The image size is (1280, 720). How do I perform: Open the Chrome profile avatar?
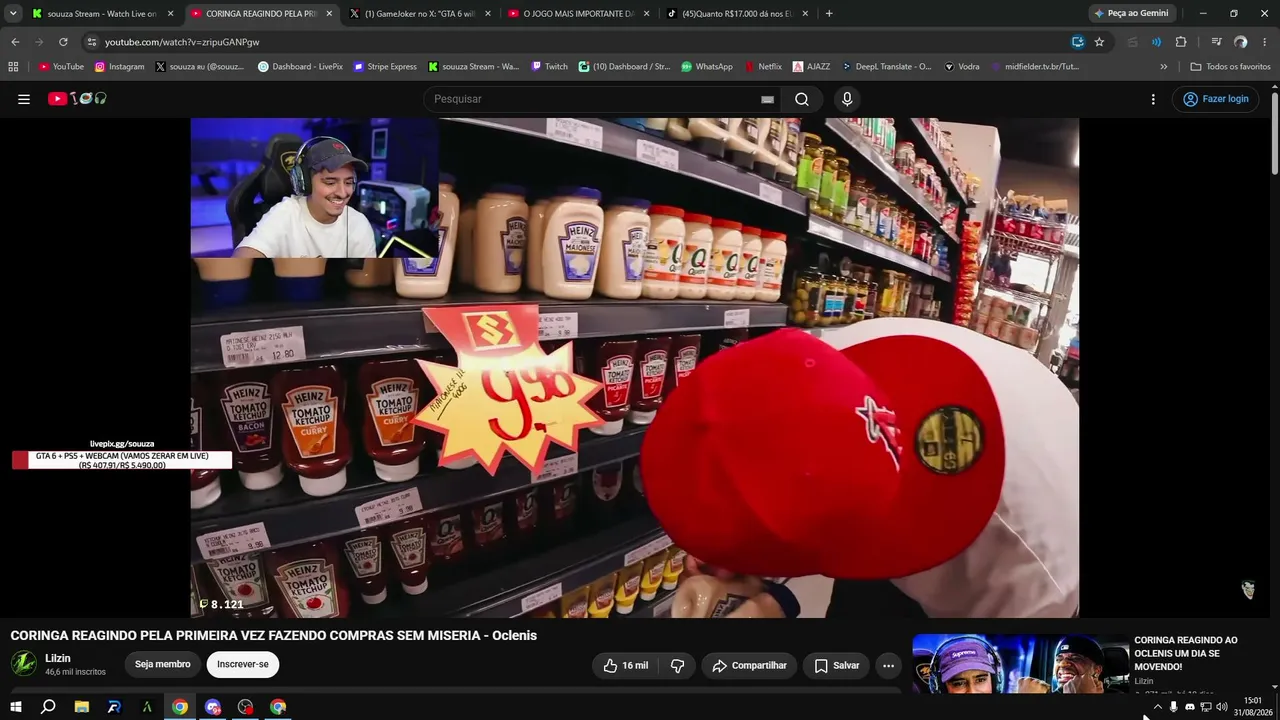(1241, 42)
